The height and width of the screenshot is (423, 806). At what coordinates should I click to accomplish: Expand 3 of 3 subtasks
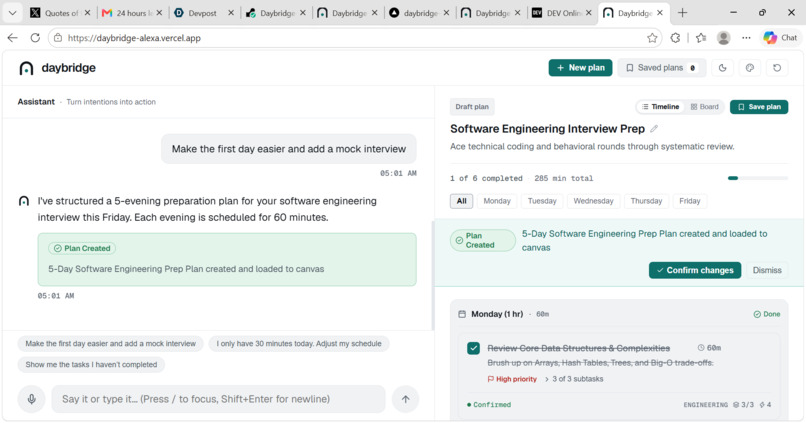[574, 379]
